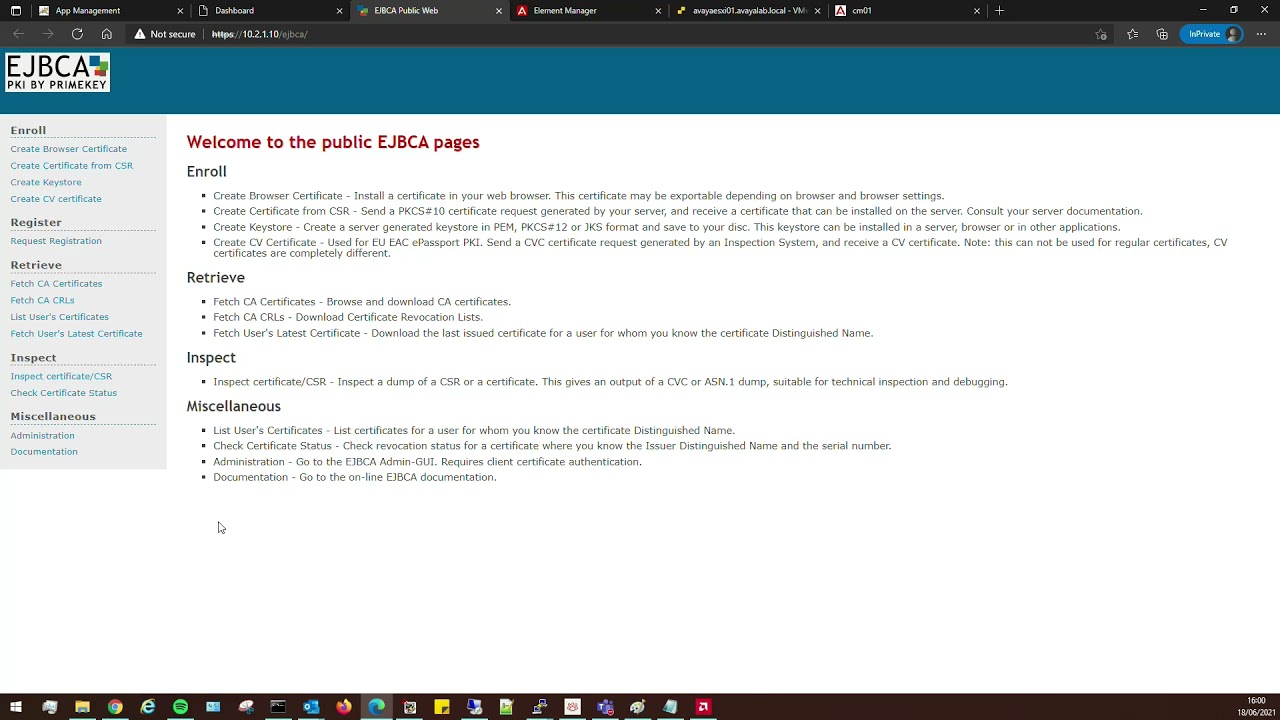Click the InPrivate profile badge

(1213, 34)
